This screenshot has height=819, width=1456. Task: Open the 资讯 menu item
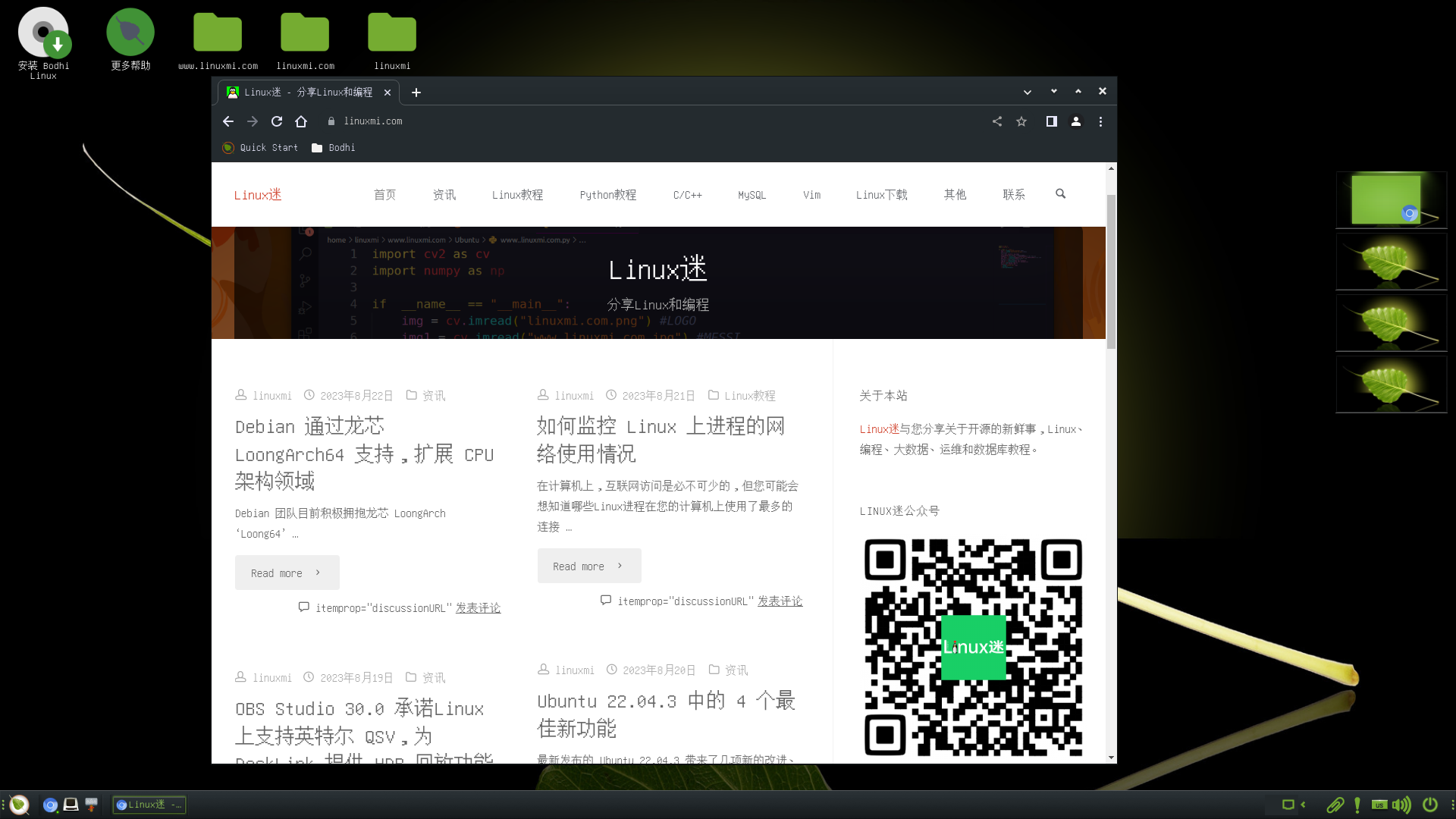click(444, 195)
